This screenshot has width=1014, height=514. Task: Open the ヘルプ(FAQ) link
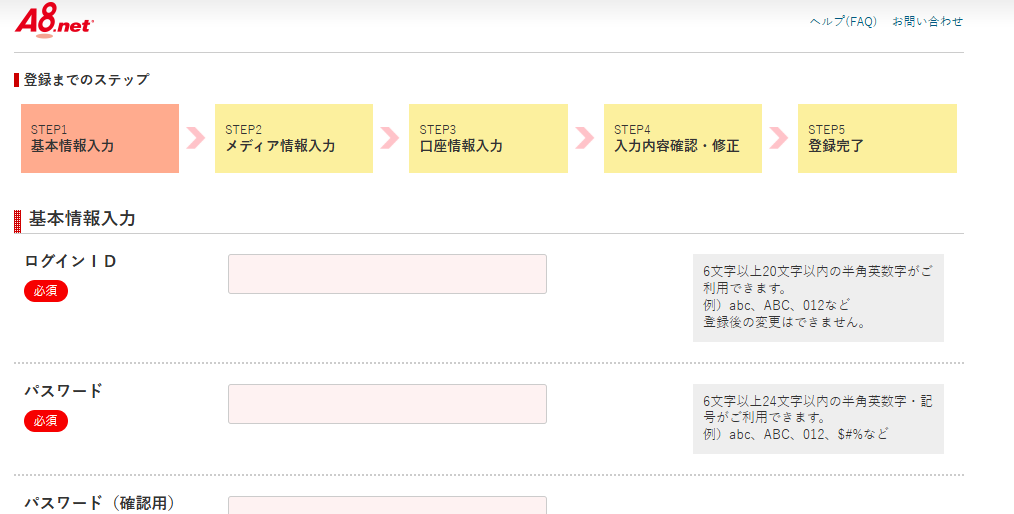coord(843,21)
